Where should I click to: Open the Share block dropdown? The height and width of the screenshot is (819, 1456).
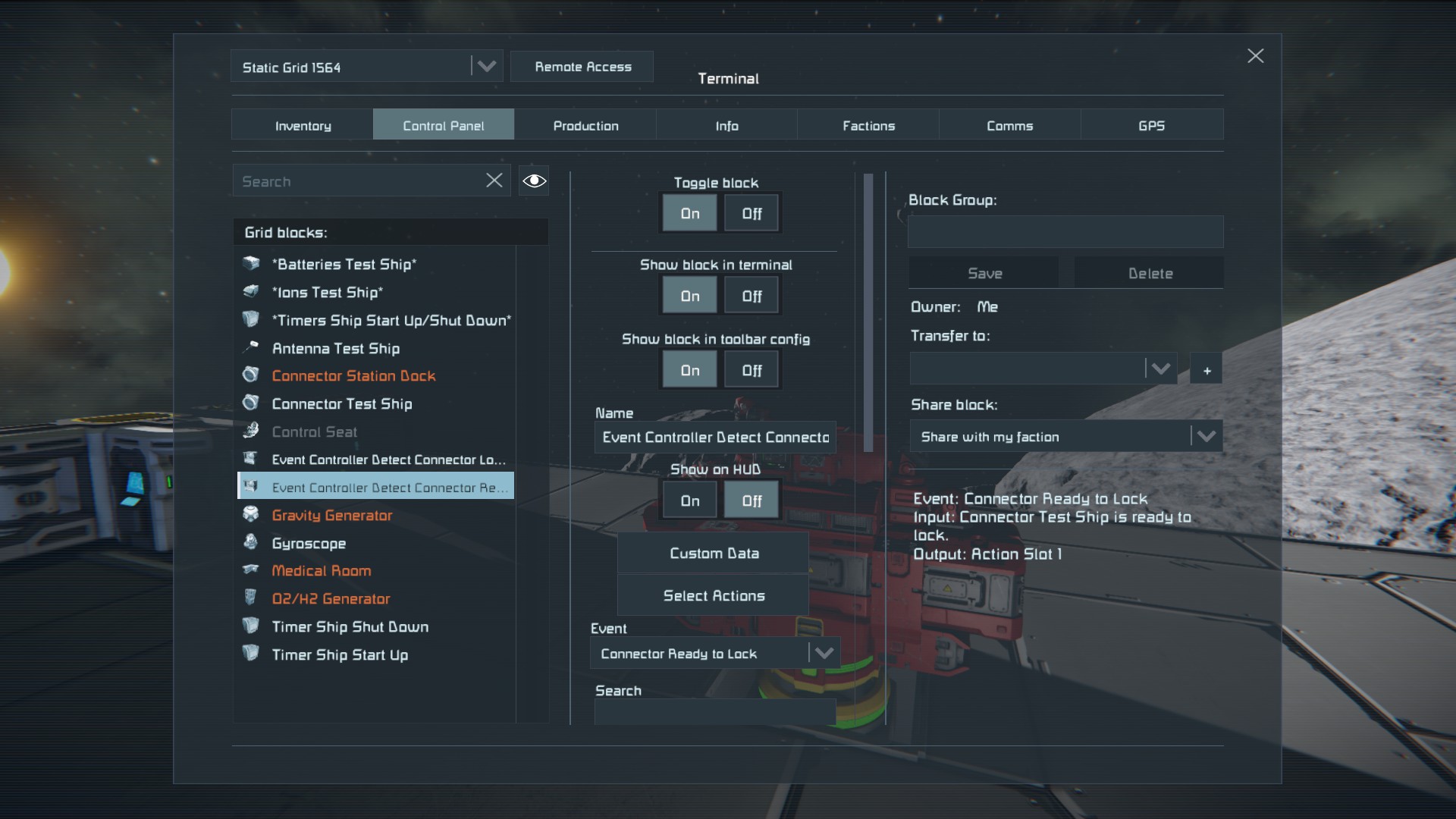[x=1066, y=436]
